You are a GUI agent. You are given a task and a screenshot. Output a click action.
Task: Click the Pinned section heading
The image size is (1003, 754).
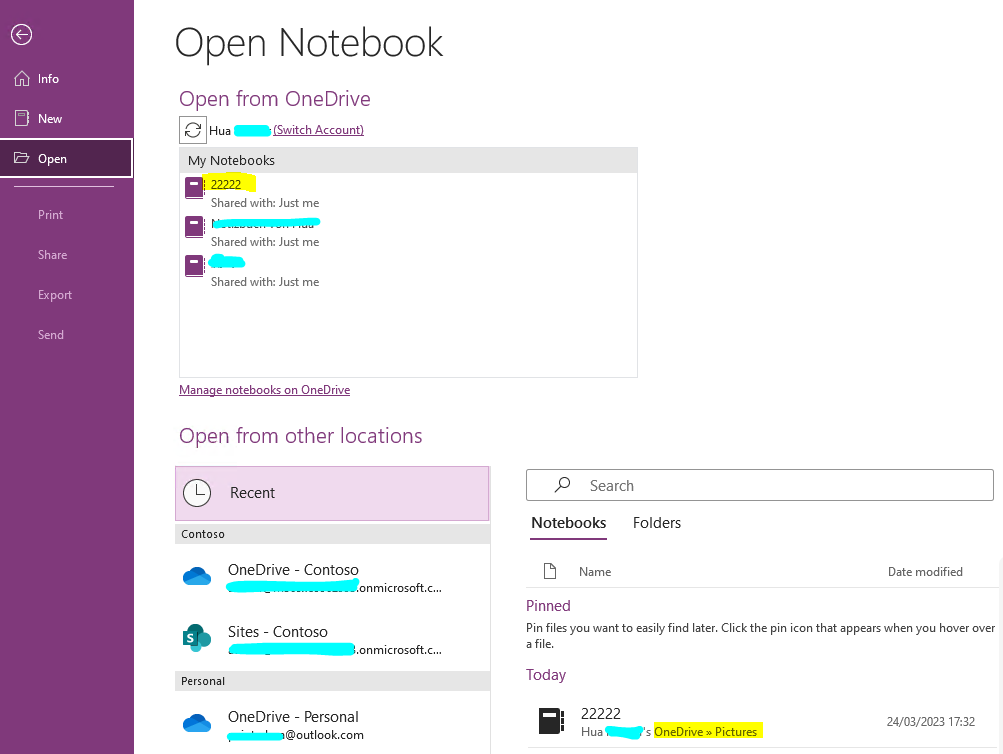point(548,606)
